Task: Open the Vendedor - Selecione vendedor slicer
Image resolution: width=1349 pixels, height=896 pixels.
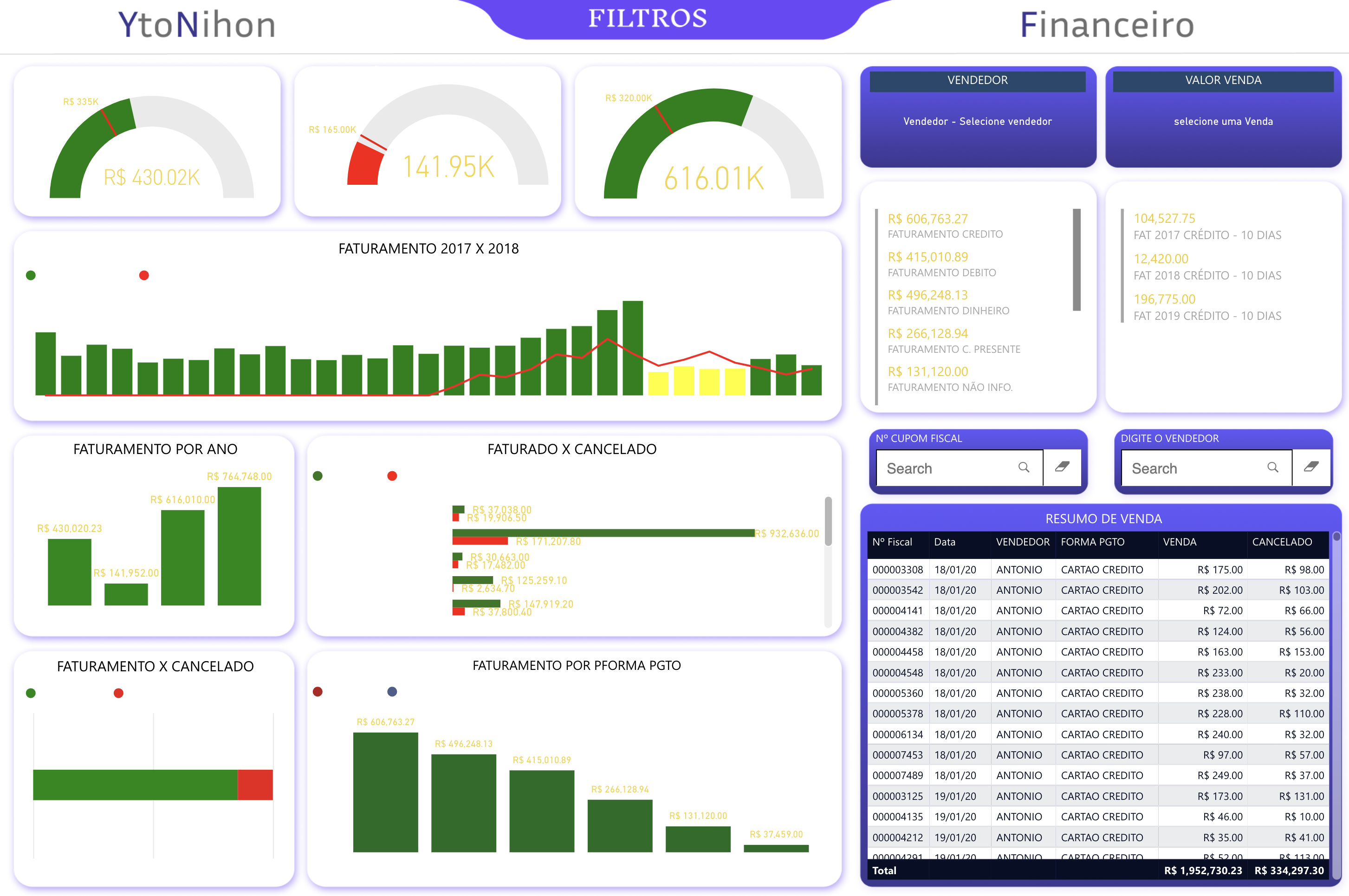Action: coord(977,121)
